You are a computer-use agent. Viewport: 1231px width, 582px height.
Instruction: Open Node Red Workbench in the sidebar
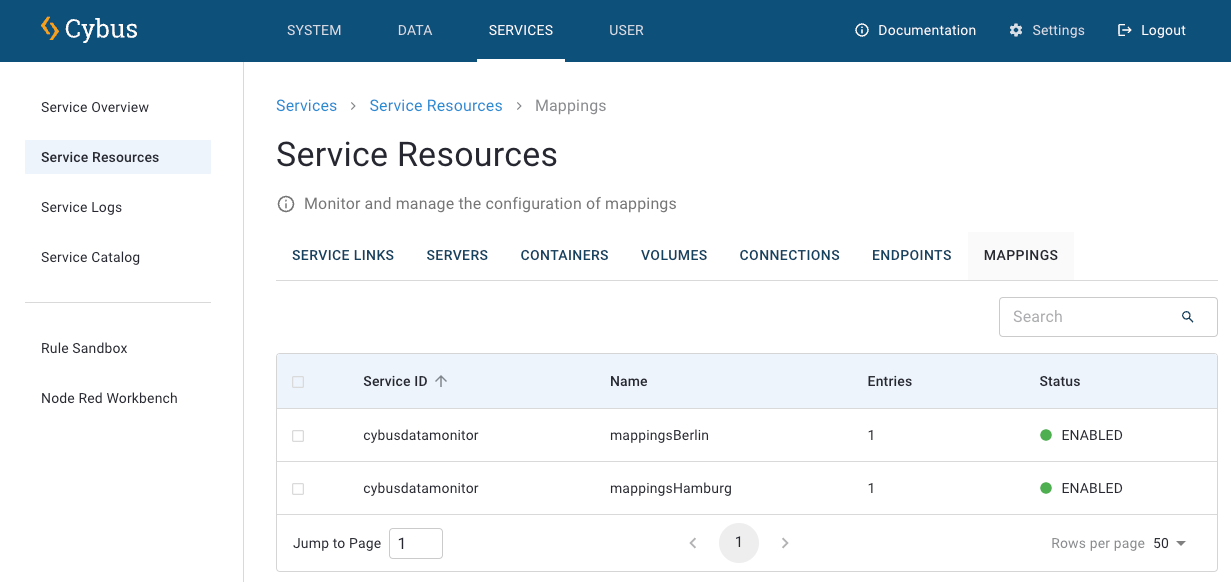pyautogui.click(x=109, y=398)
